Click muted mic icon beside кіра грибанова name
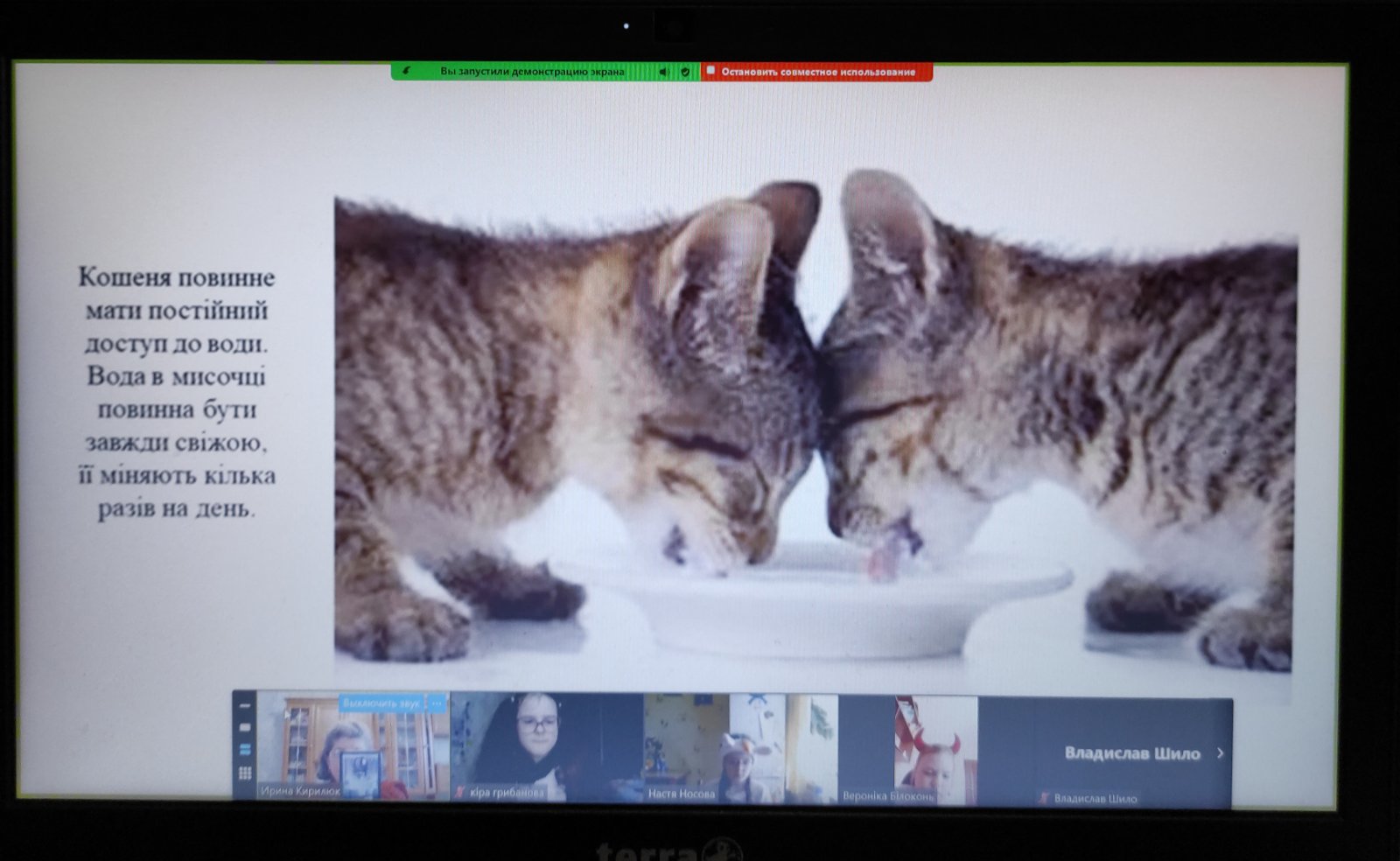 pos(460,792)
